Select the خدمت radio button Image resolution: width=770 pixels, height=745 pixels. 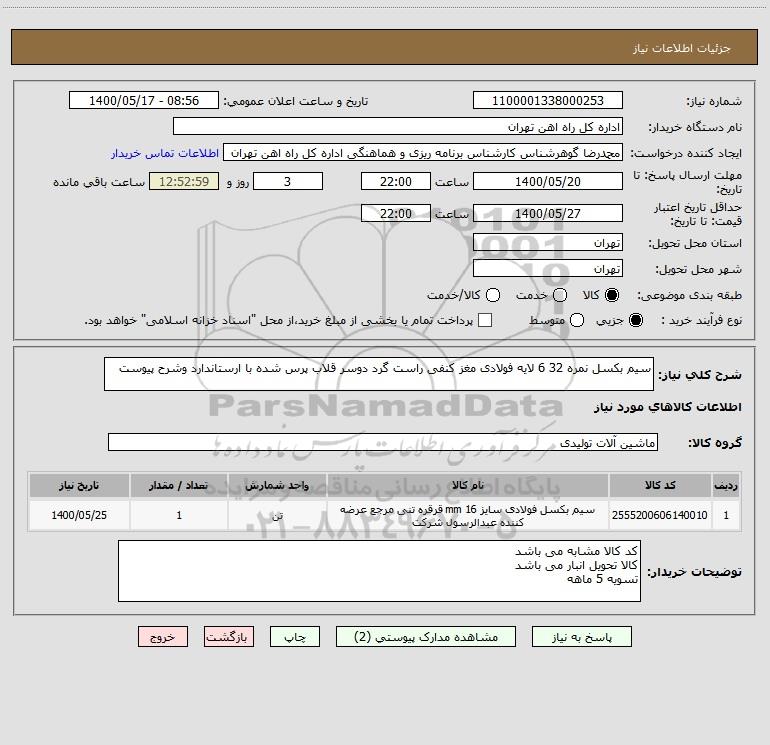click(x=560, y=295)
